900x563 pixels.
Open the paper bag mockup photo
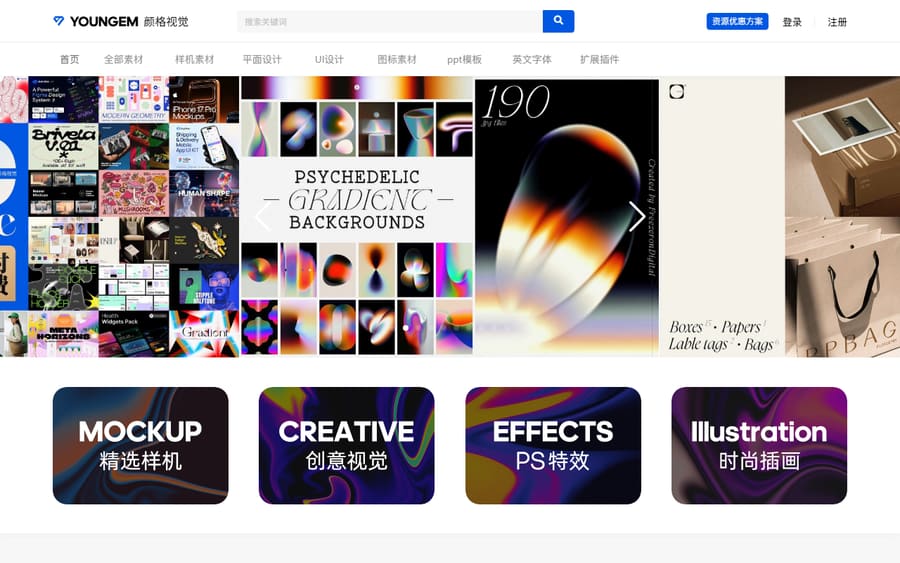click(x=842, y=287)
